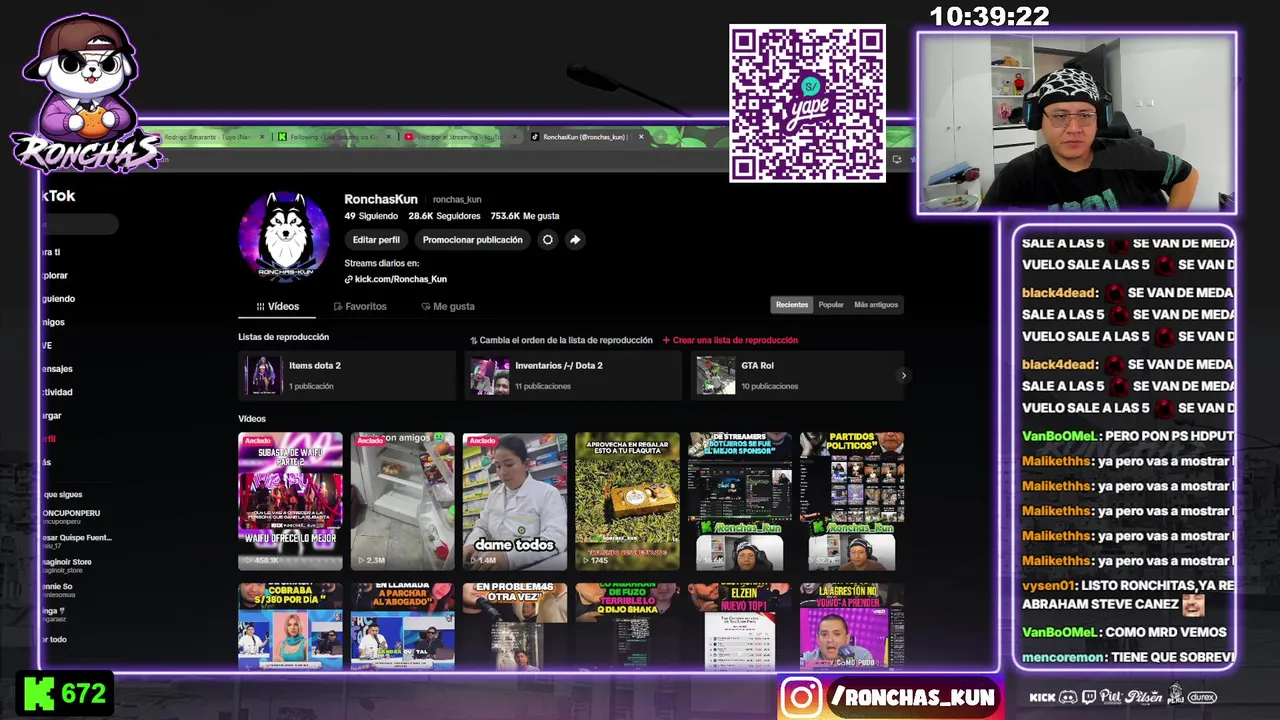Image resolution: width=1280 pixels, height=720 pixels.
Task: Open the 'Q dijo Shaka' video
Action: 627,626
